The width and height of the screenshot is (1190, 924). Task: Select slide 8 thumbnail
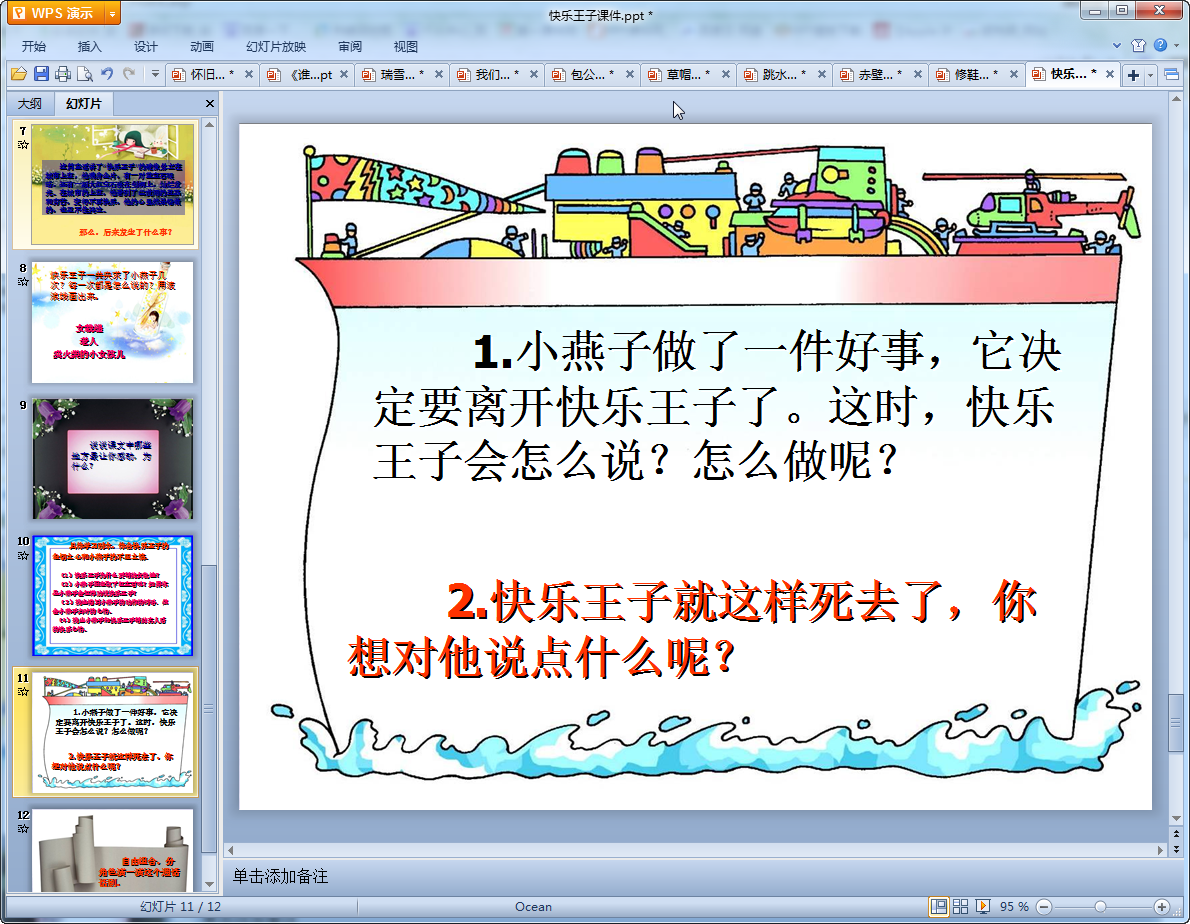tap(112, 322)
